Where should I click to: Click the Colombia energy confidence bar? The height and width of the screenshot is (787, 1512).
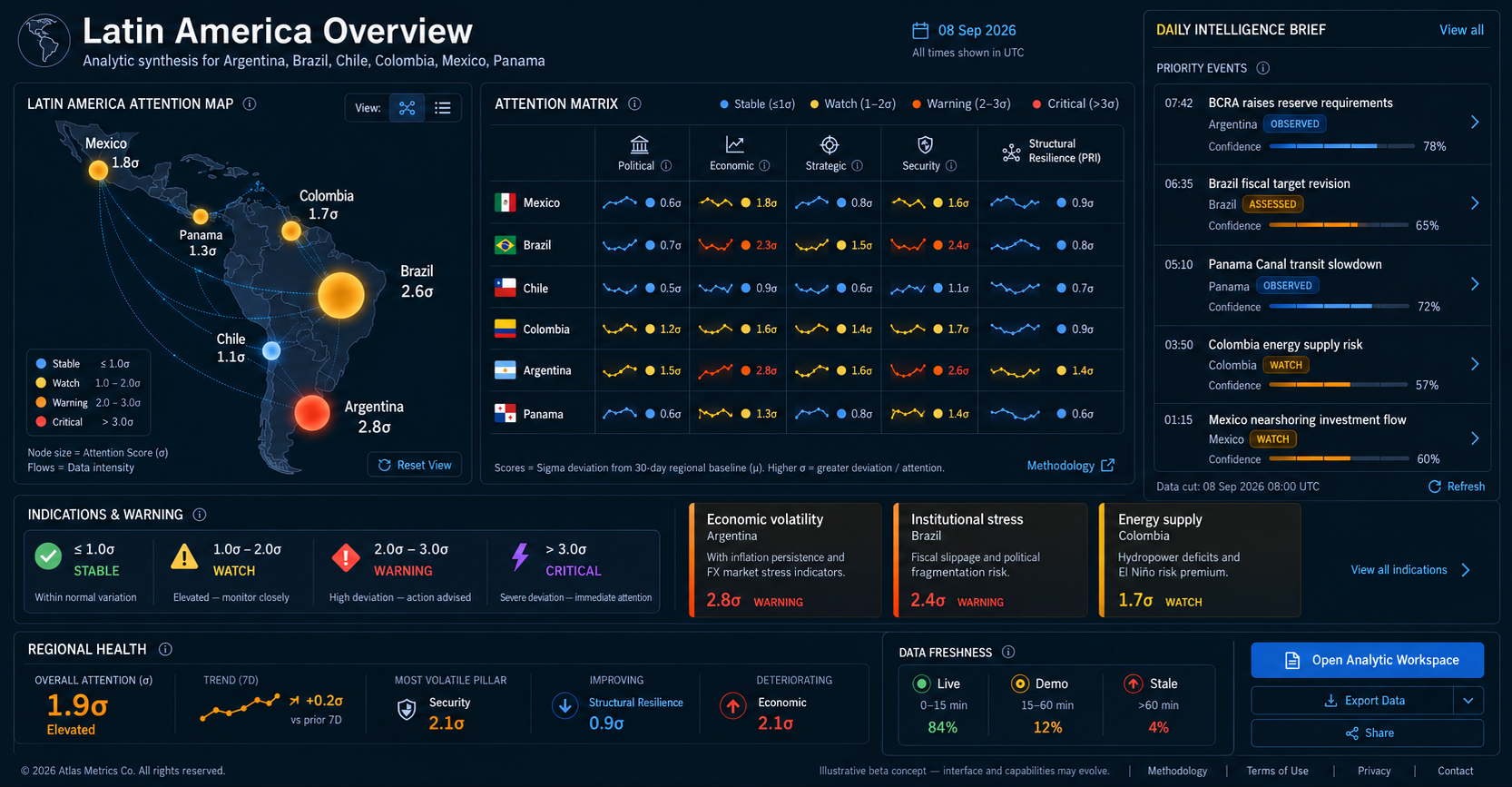[x=1339, y=385]
